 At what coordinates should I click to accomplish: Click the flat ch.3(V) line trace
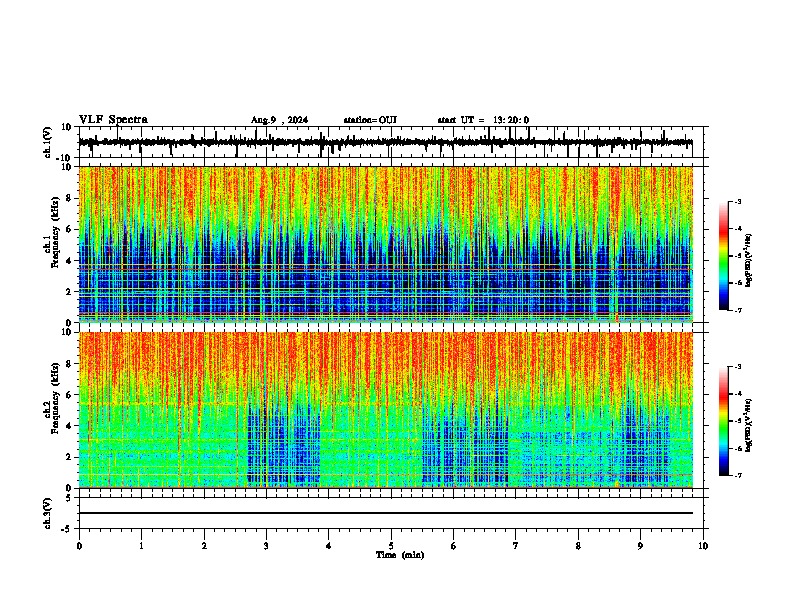tap(386, 513)
